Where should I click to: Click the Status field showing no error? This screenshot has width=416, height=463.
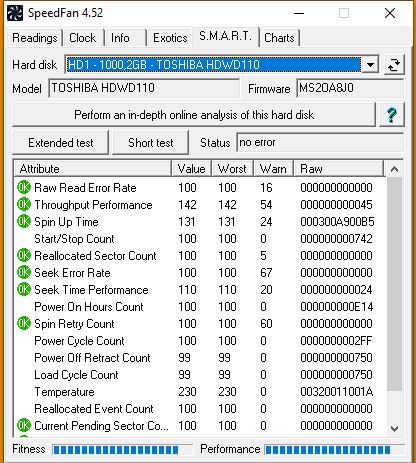click(320, 143)
